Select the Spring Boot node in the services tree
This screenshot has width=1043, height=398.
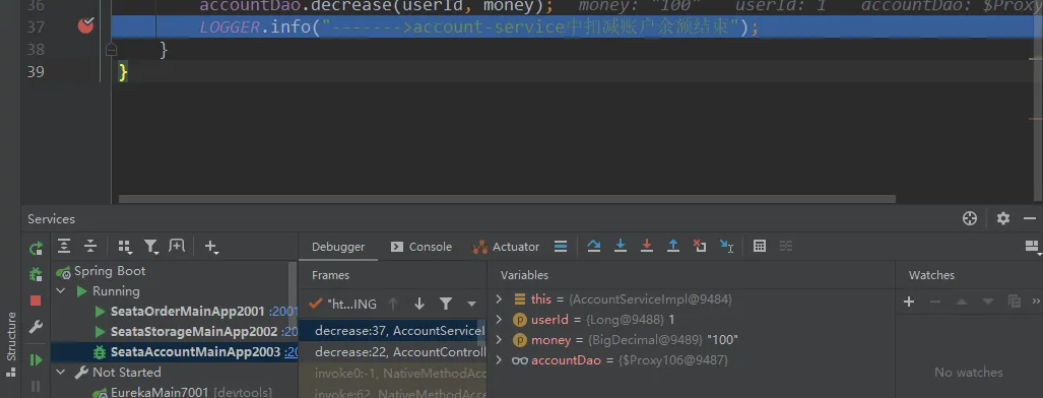[x=109, y=271]
